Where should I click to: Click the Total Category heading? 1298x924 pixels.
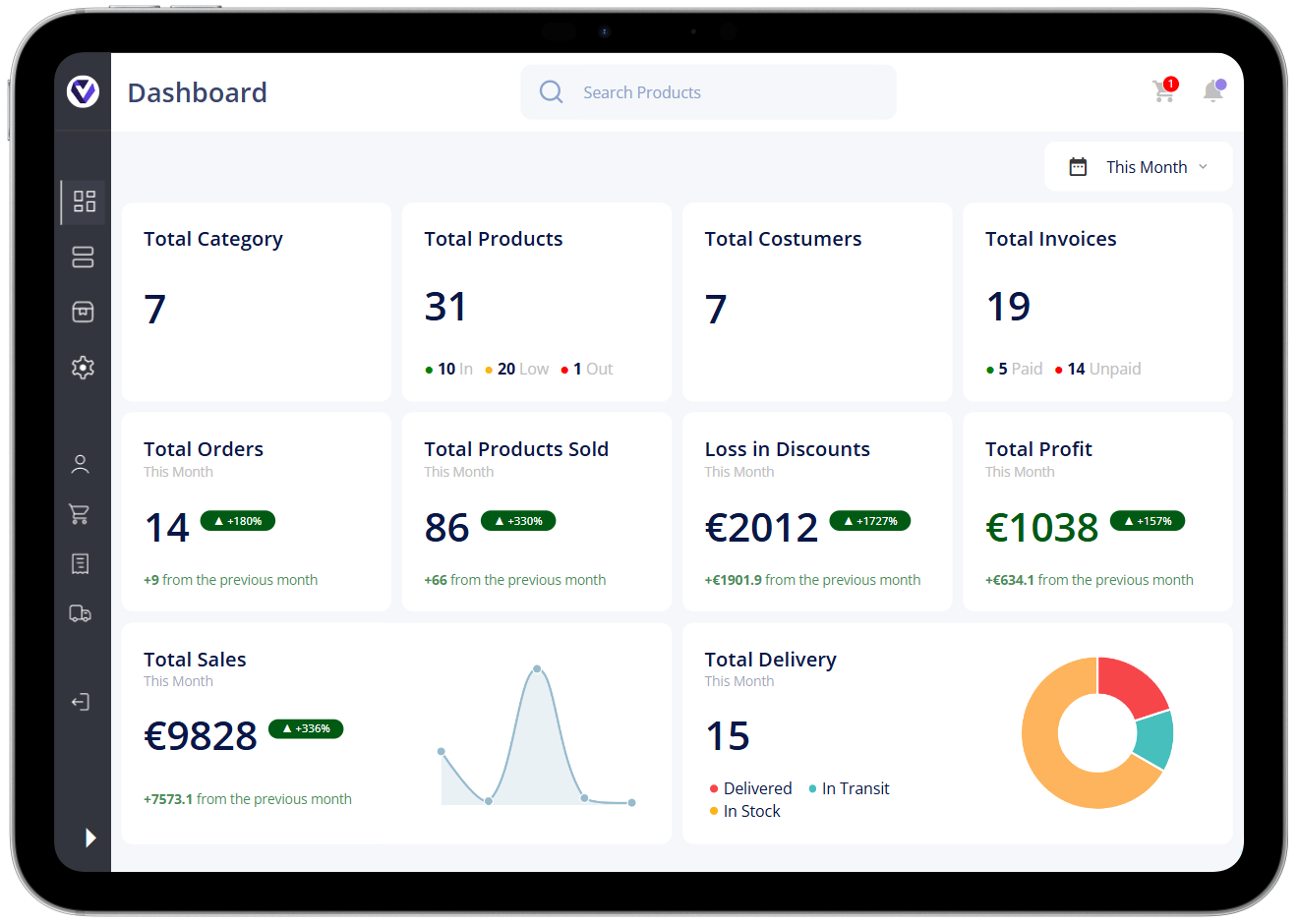point(213,239)
